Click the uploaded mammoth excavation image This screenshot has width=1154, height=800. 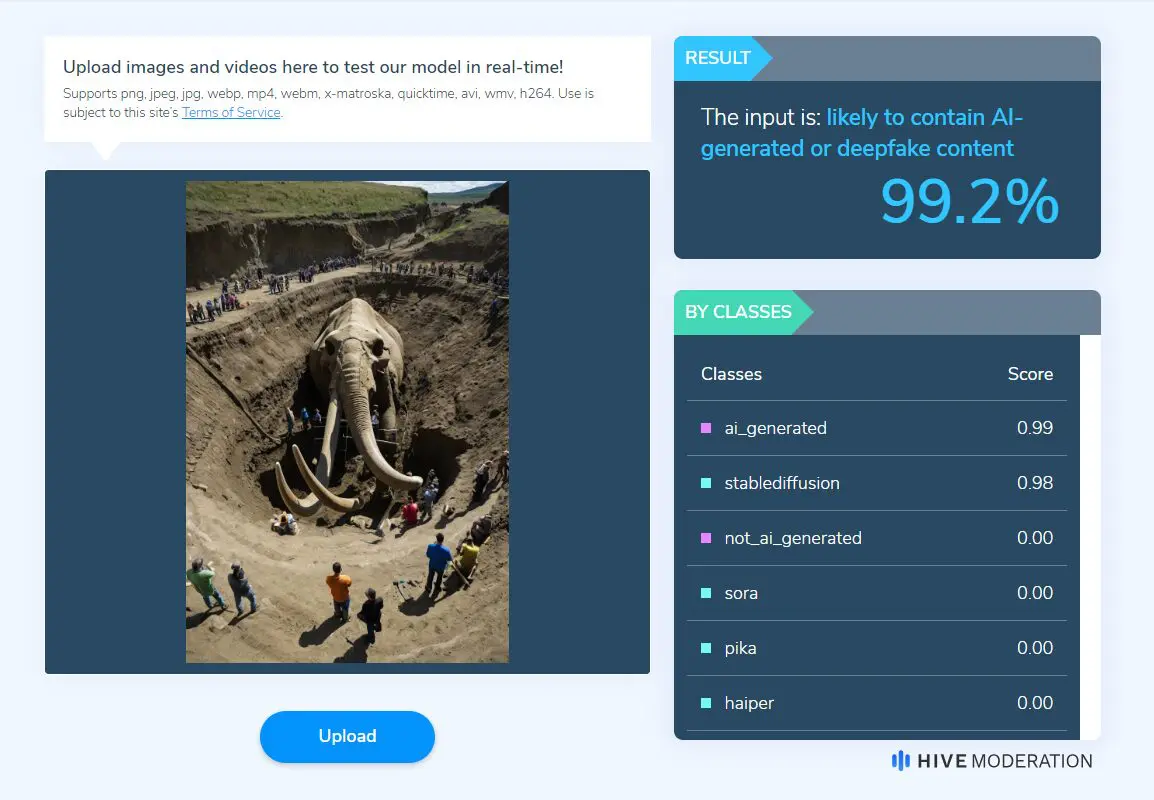click(347, 422)
